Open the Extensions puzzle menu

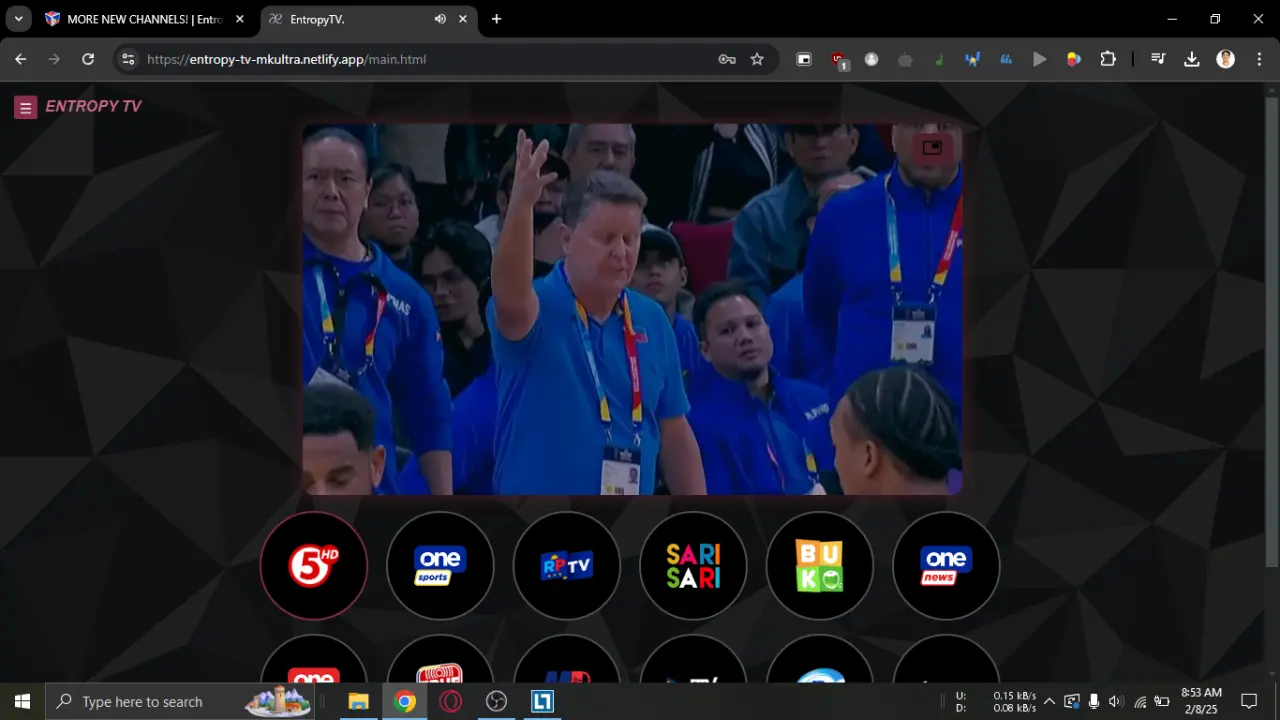(x=1108, y=59)
